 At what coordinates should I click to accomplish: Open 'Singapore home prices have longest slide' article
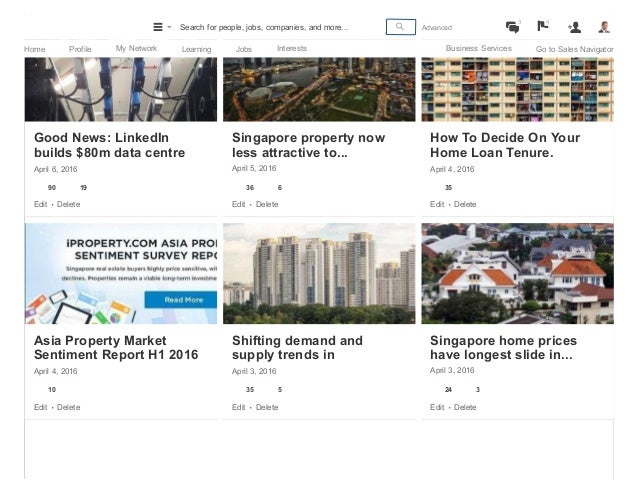point(503,347)
